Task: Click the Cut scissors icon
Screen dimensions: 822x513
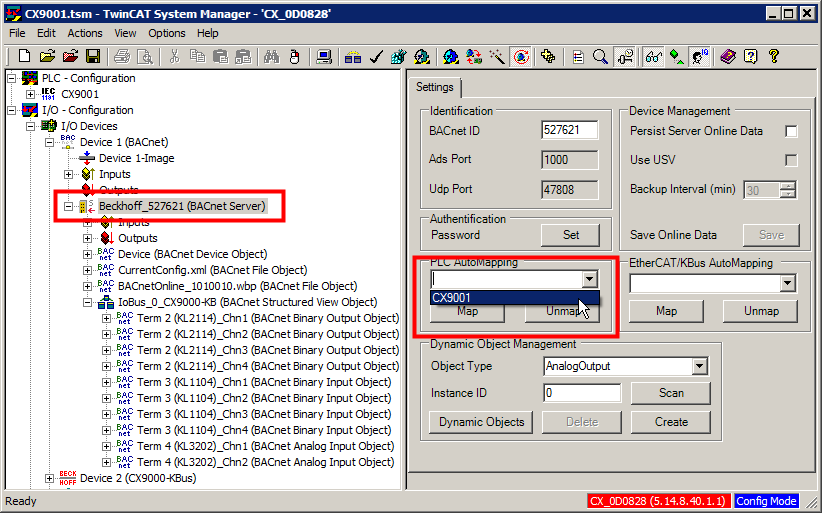Action: 175,56
